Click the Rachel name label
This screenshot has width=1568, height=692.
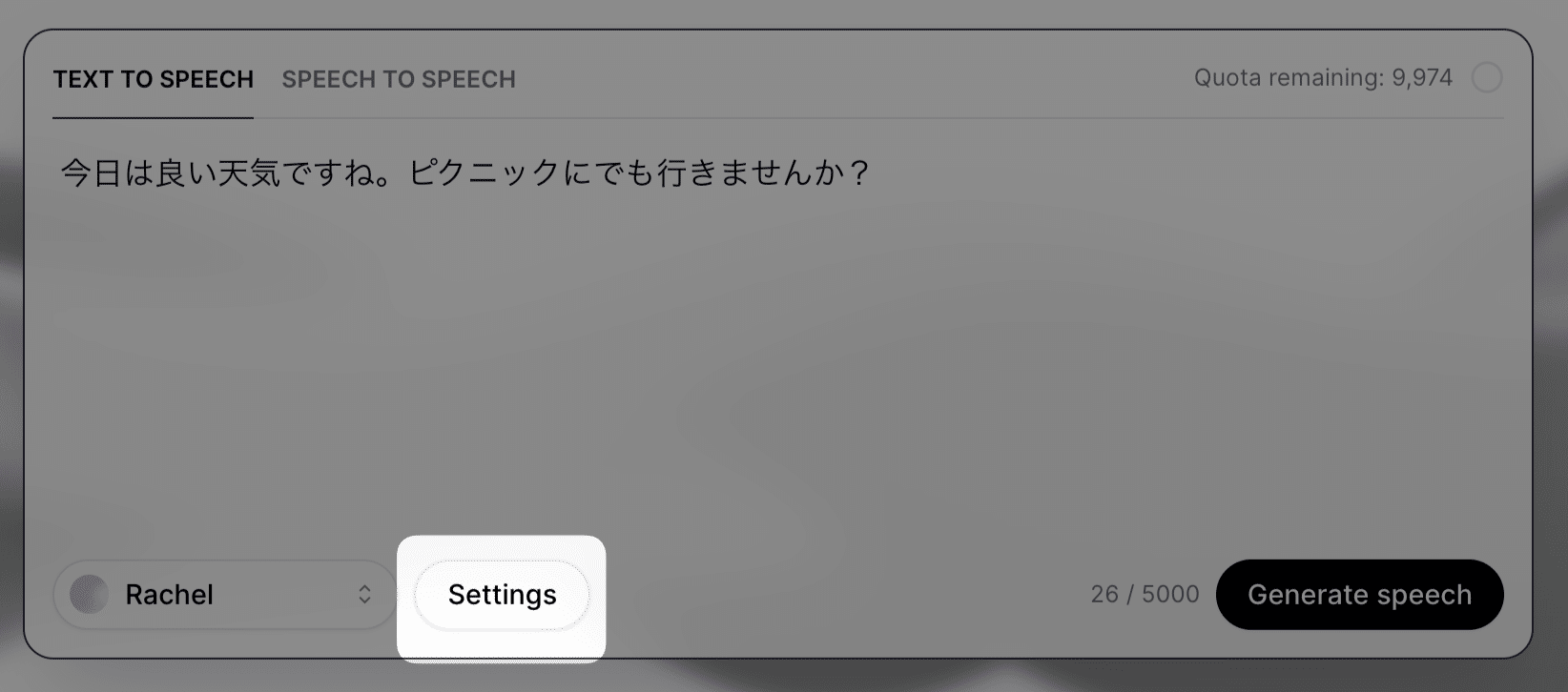169,595
